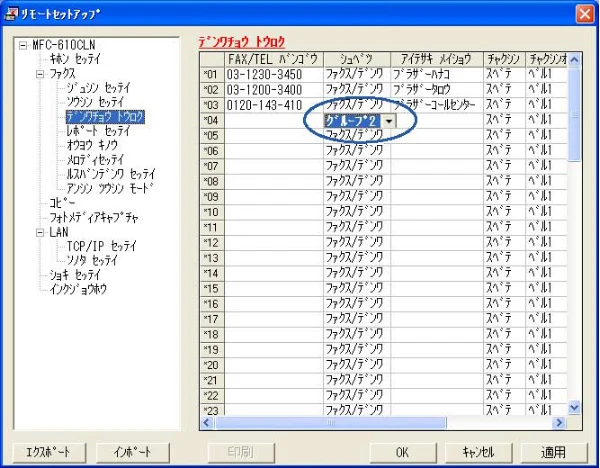Viewport: 600px width, 468px height.
Task: Click the 適用 button
Action: 554,452
